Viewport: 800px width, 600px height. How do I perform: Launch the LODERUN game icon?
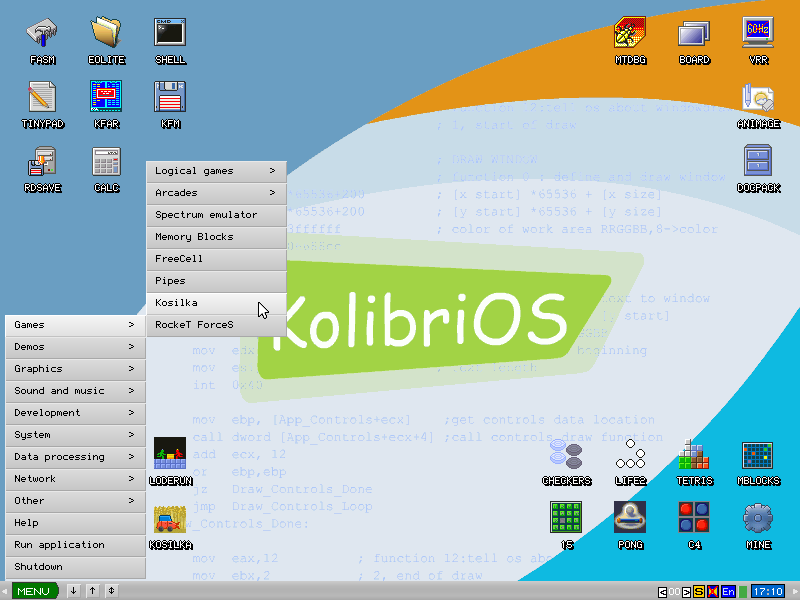coord(170,457)
